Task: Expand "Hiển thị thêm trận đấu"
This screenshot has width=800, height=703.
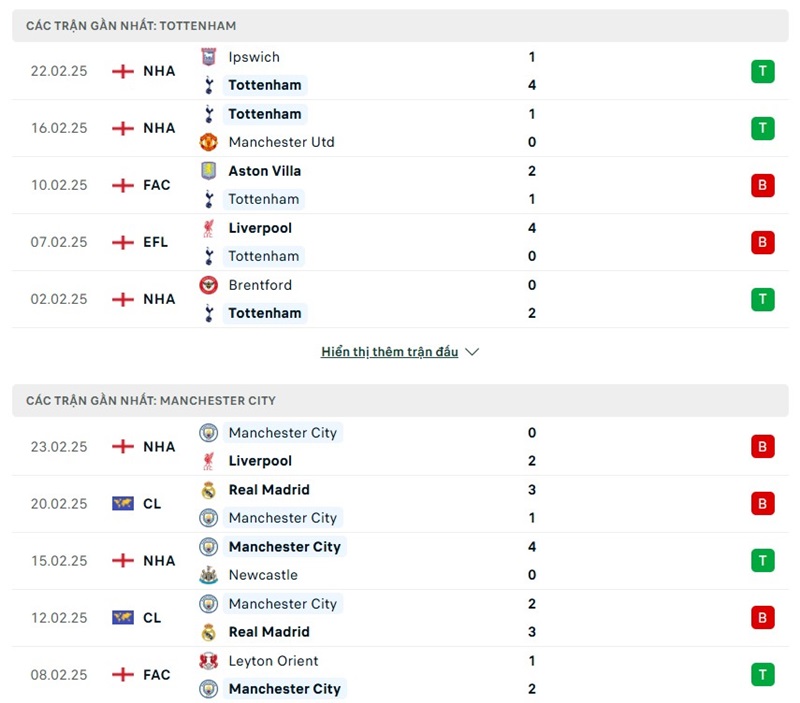Action: 390,351
